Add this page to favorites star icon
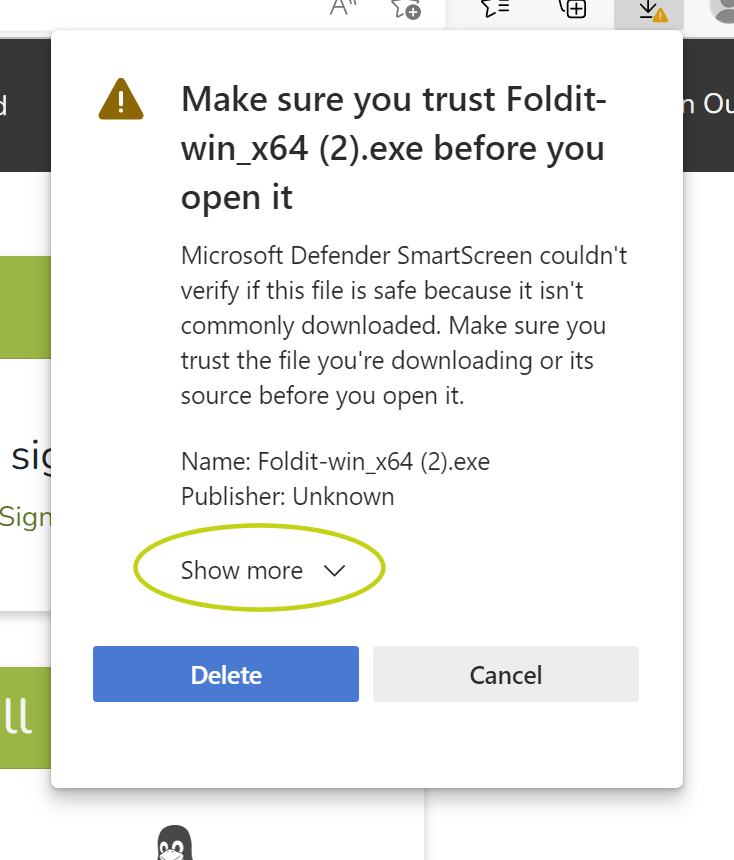Screen dimensions: 734x860 coord(405,9)
